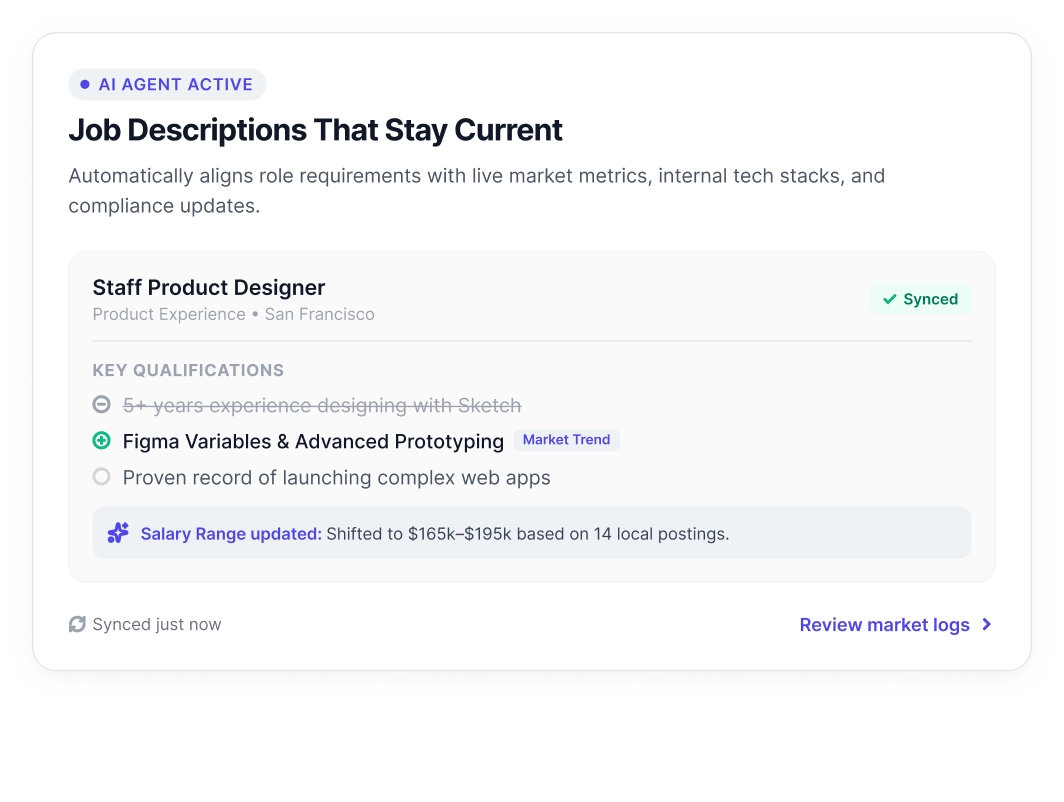The height and width of the screenshot is (802, 1064).
Task: Open the Review market logs link
Action: click(895, 625)
